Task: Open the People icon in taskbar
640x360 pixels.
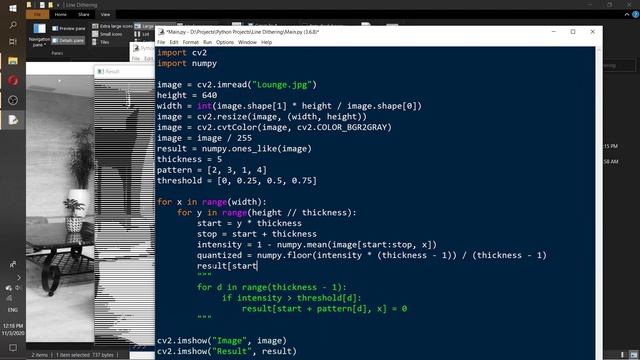Action: click(13, 264)
